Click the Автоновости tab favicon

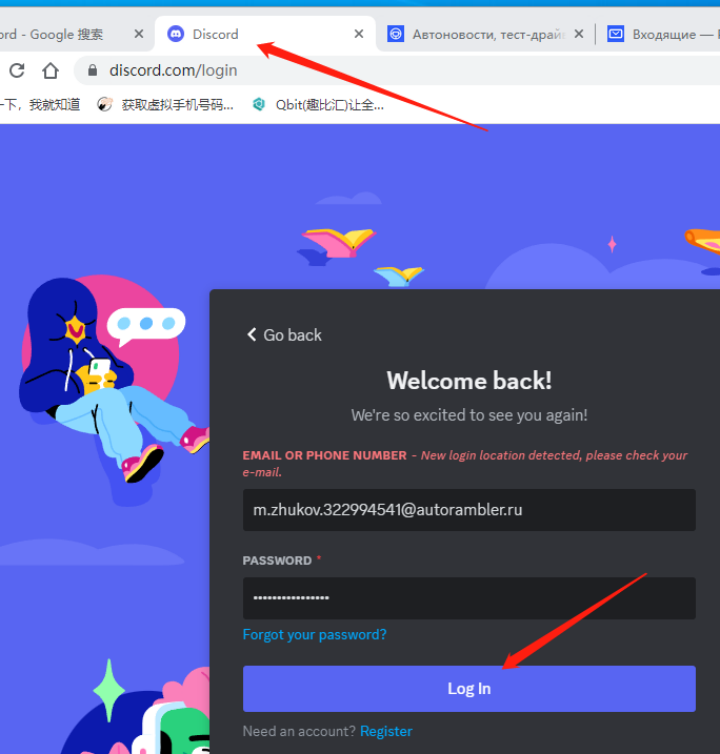click(395, 34)
